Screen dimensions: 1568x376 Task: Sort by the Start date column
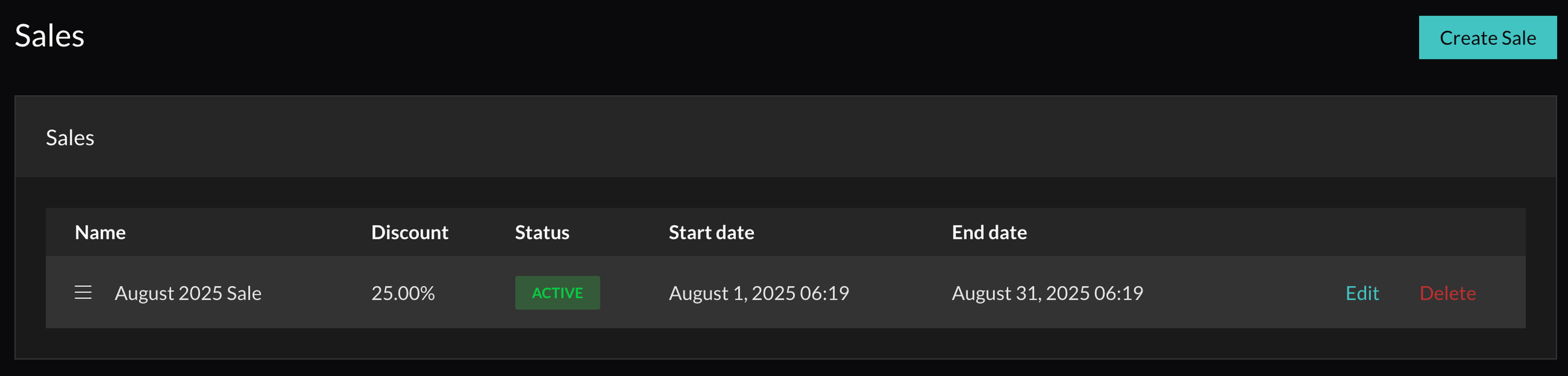(x=711, y=232)
